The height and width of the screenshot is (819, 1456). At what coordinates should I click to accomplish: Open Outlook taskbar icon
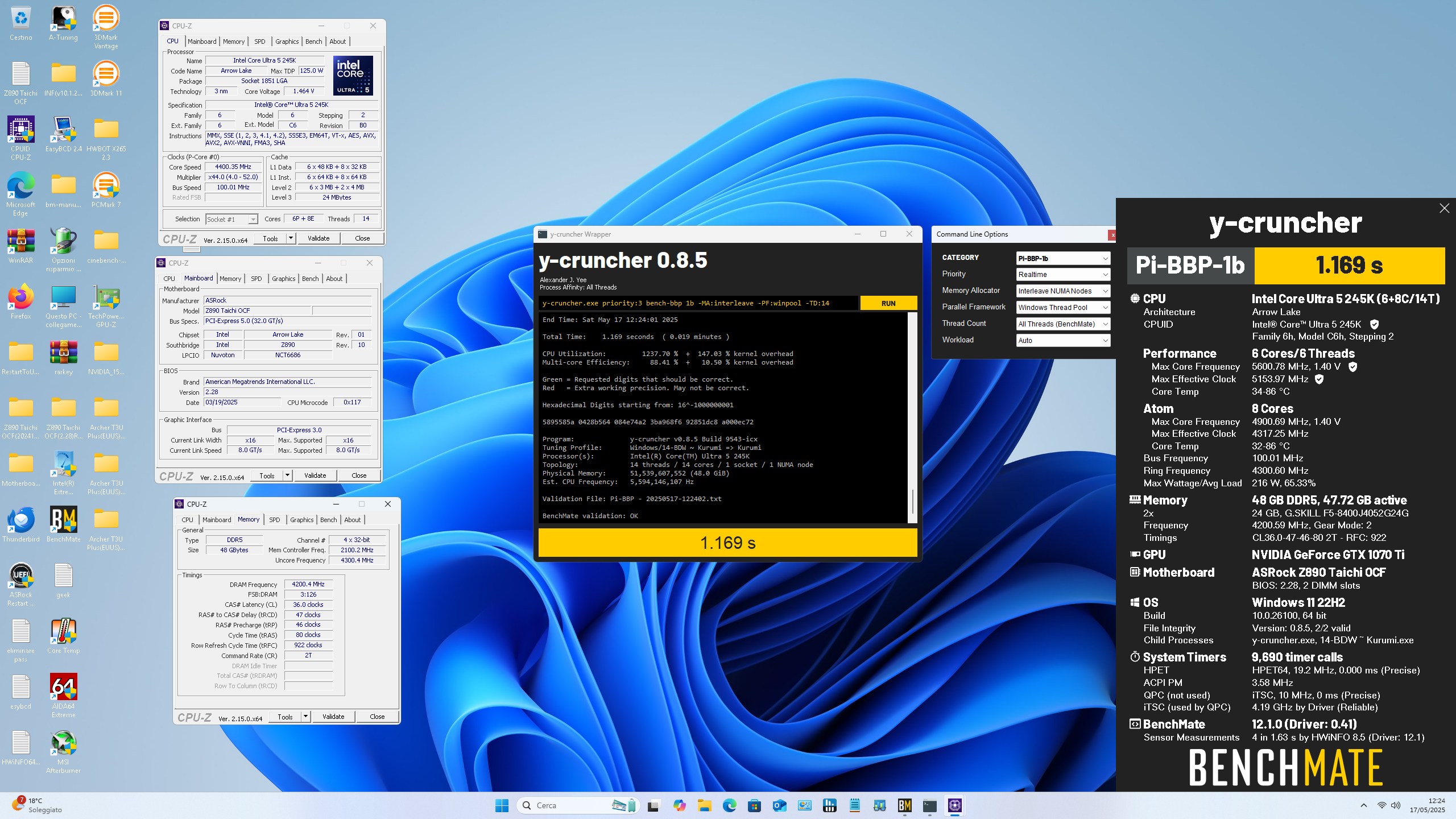779,805
